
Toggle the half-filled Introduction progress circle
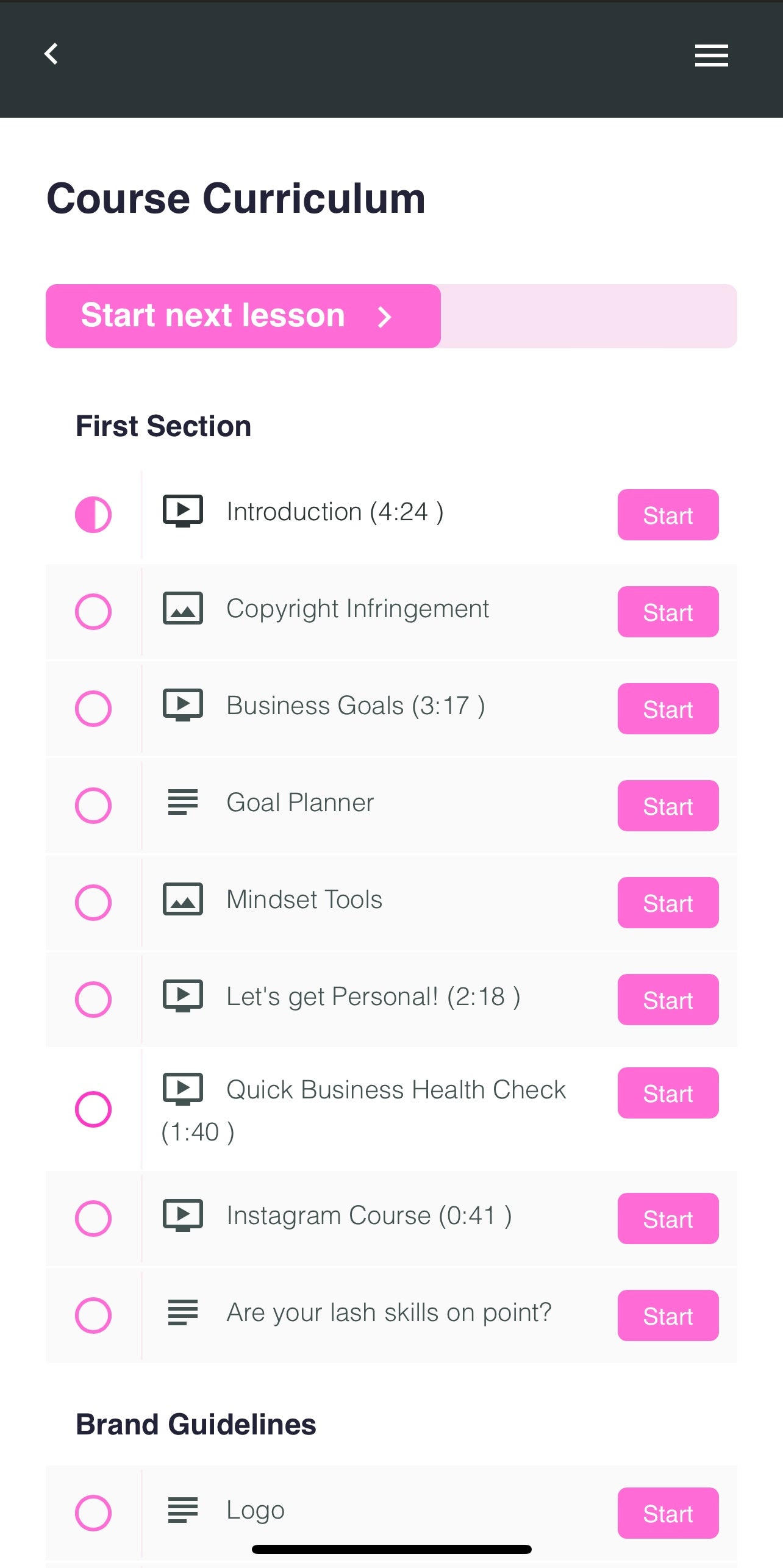93,515
